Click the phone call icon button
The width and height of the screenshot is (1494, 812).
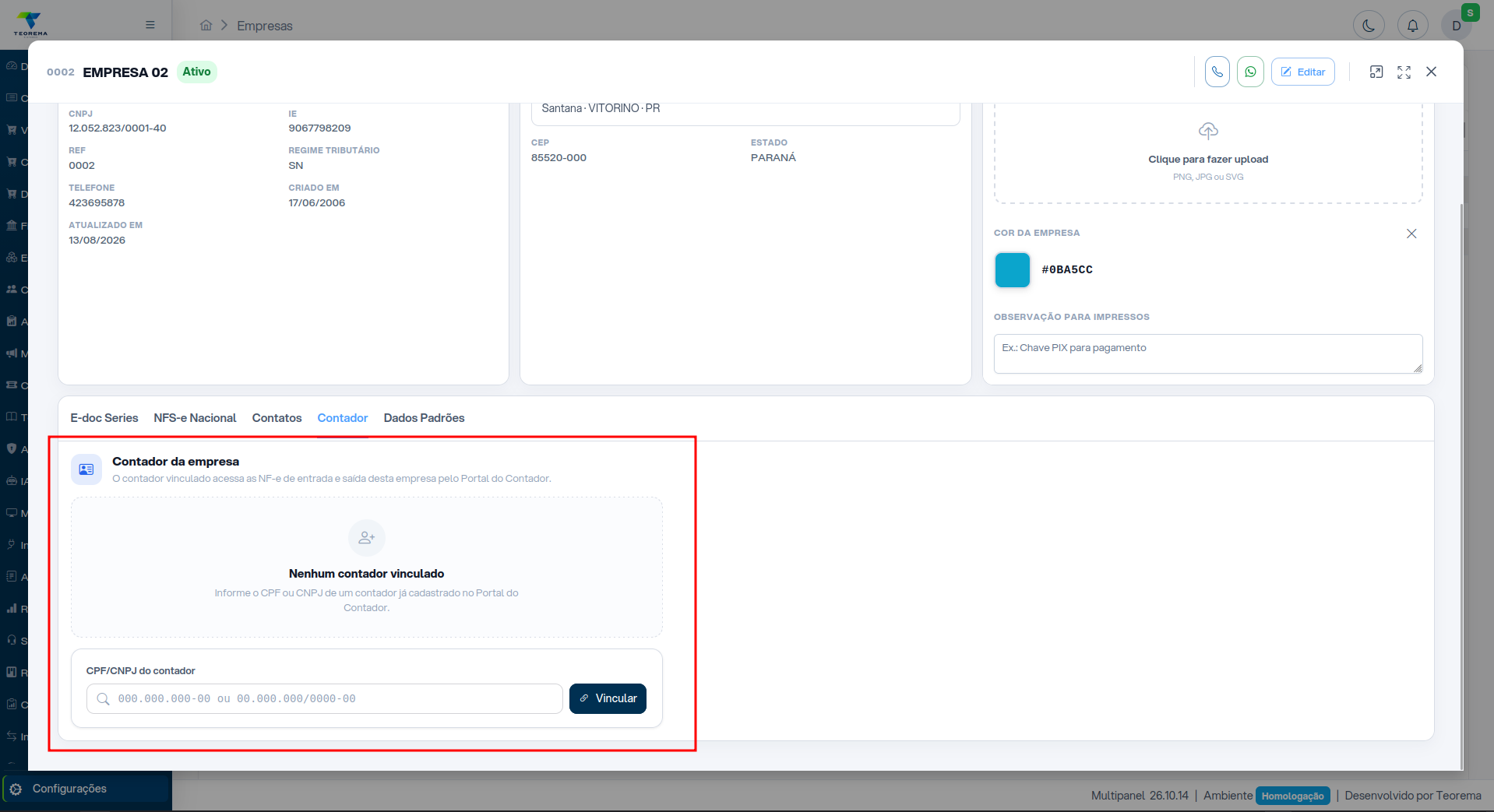pyautogui.click(x=1217, y=72)
